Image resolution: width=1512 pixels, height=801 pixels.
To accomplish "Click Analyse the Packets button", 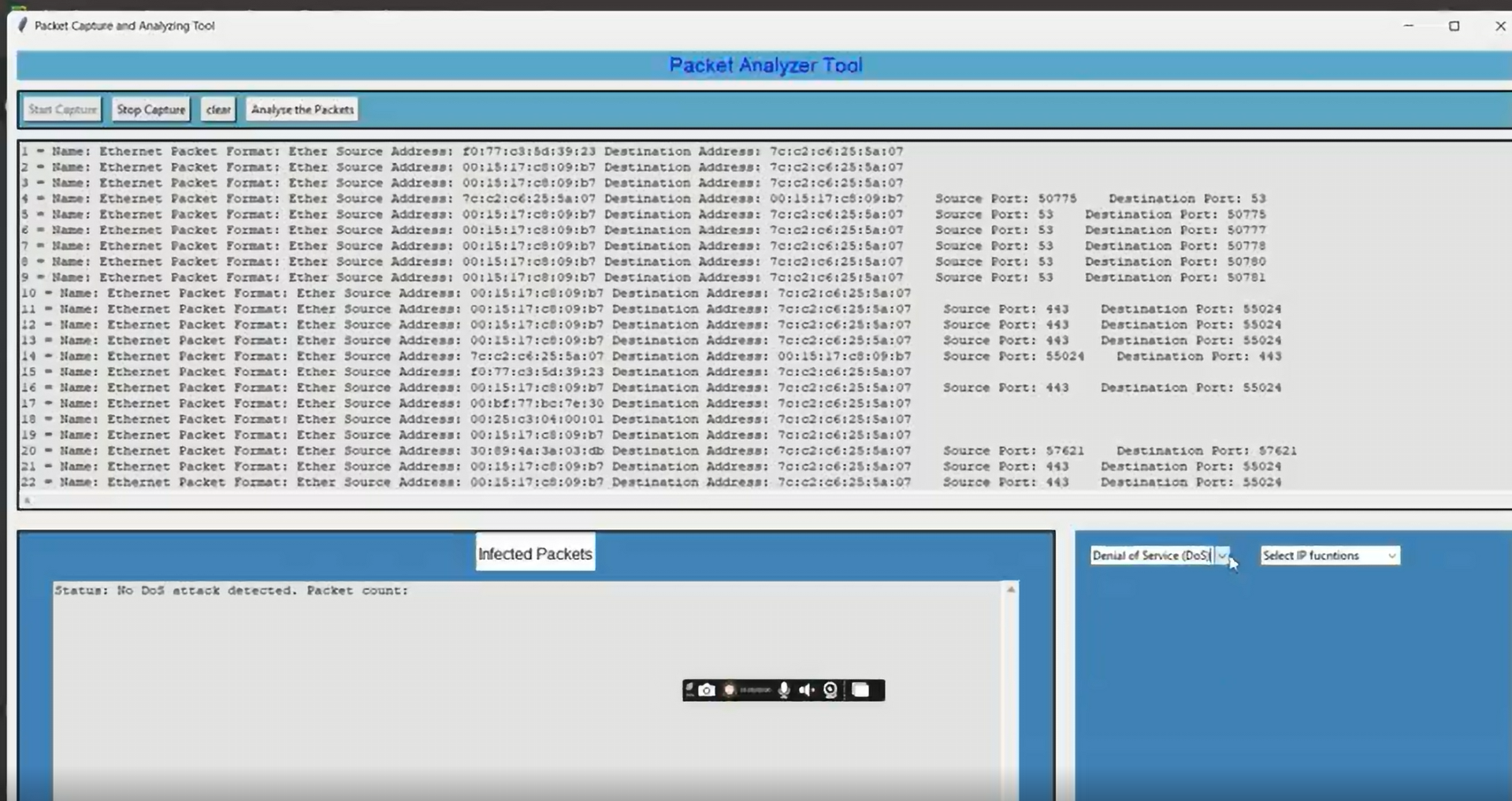I will [302, 109].
